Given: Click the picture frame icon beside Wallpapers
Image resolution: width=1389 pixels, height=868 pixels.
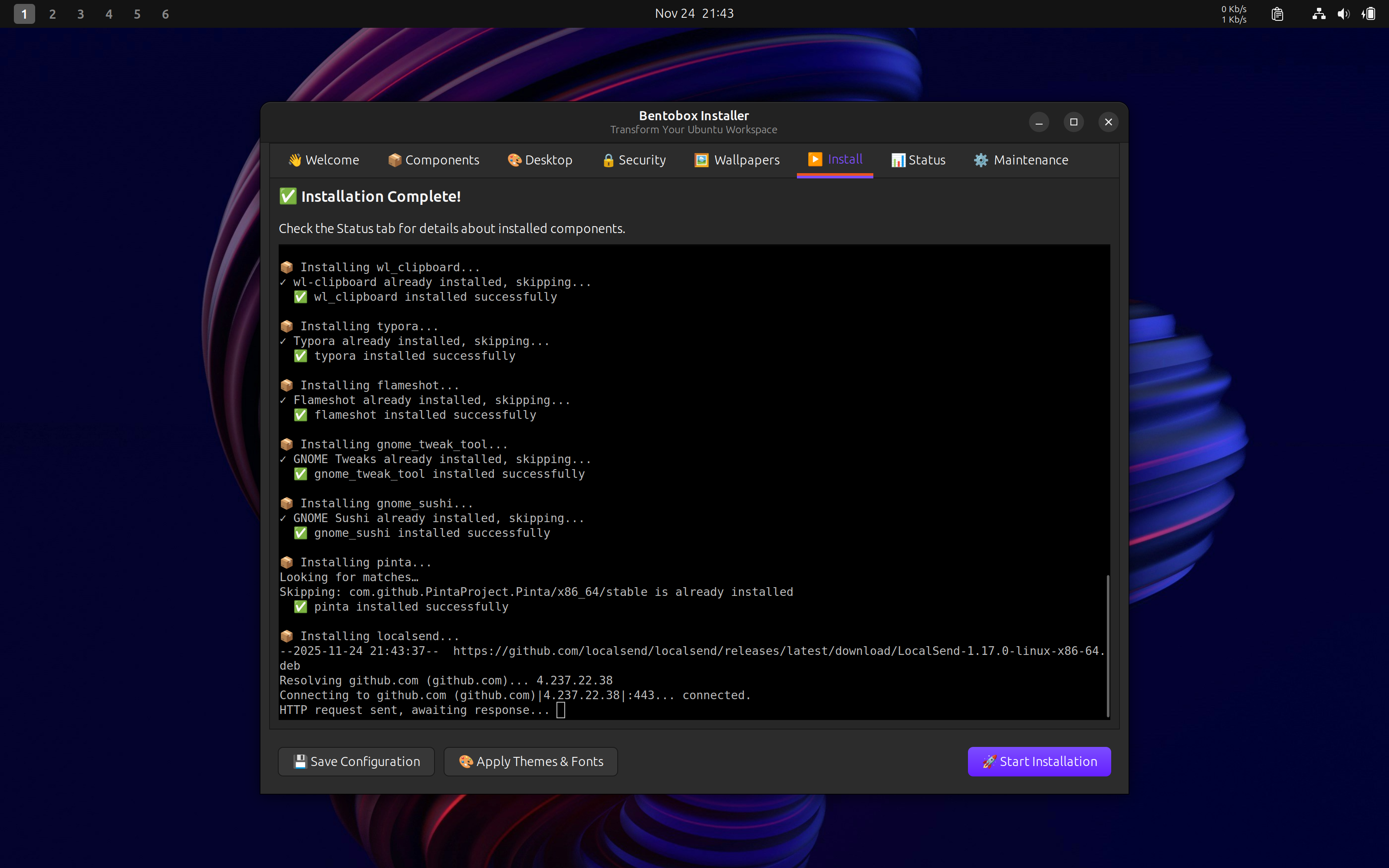Looking at the screenshot, I should click(701, 160).
